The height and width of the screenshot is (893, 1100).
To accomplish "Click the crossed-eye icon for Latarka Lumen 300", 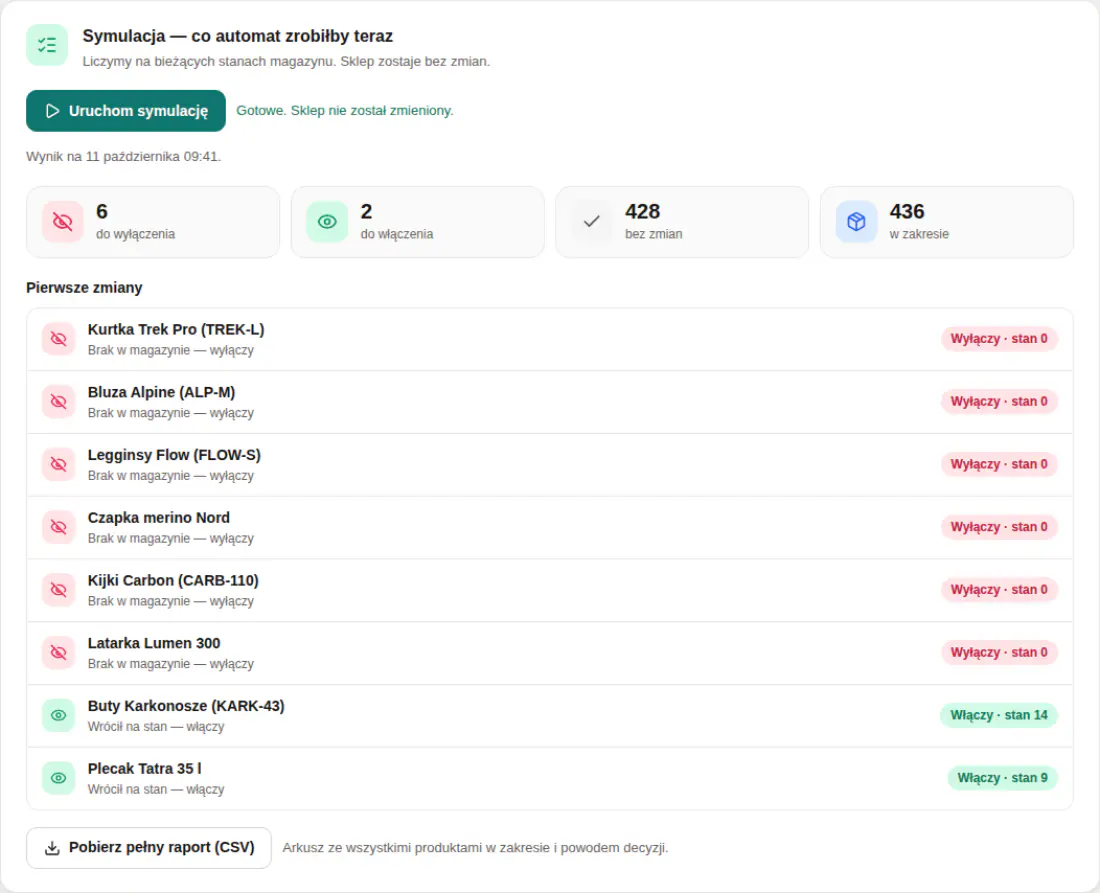I will click(x=59, y=652).
